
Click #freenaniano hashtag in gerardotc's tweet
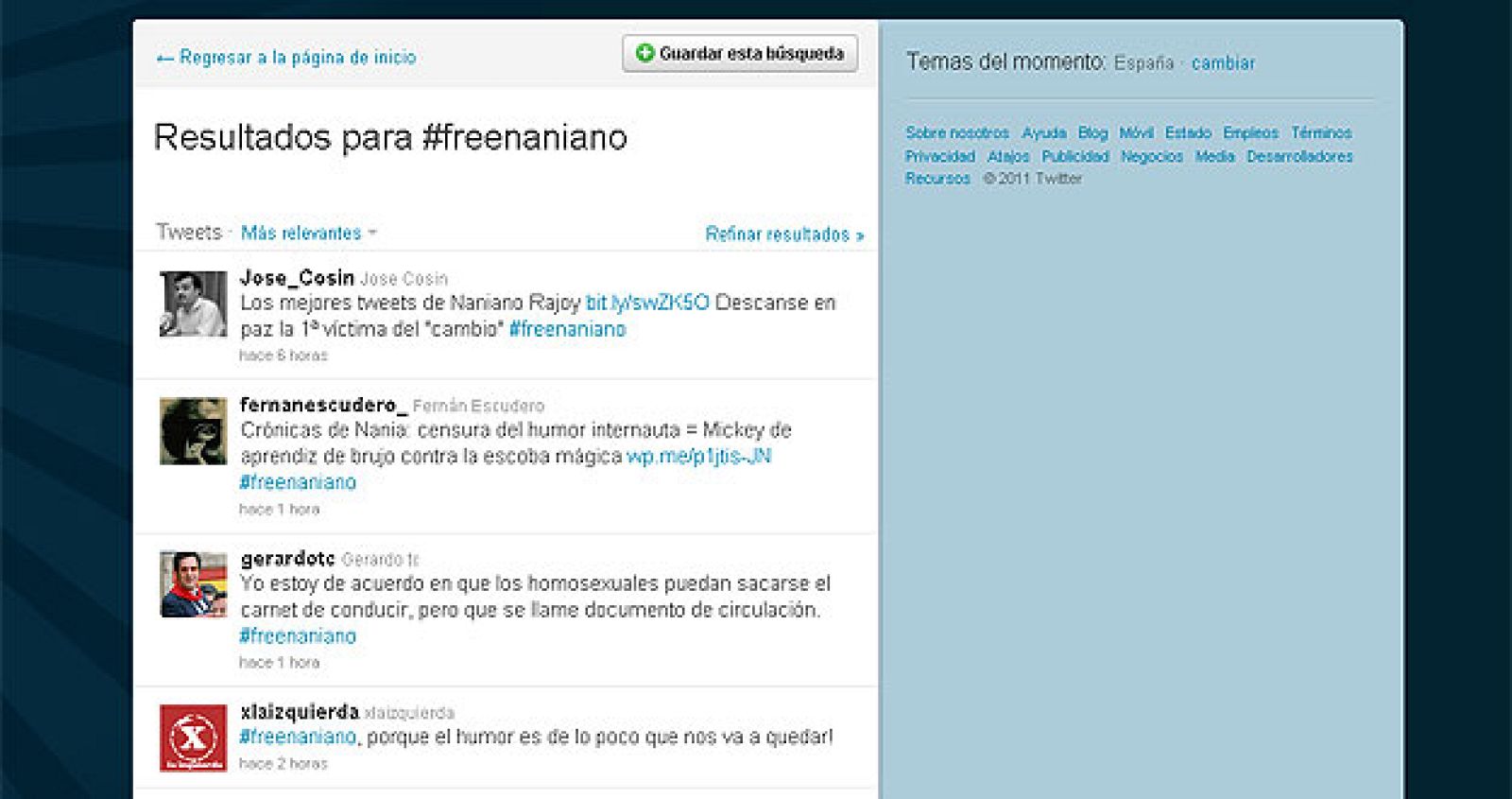click(x=298, y=635)
